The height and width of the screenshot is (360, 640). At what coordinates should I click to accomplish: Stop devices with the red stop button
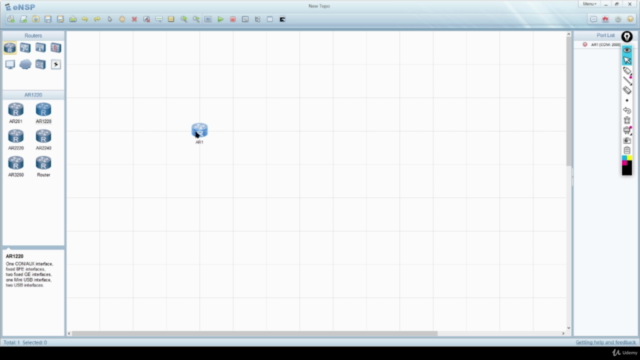(x=233, y=19)
